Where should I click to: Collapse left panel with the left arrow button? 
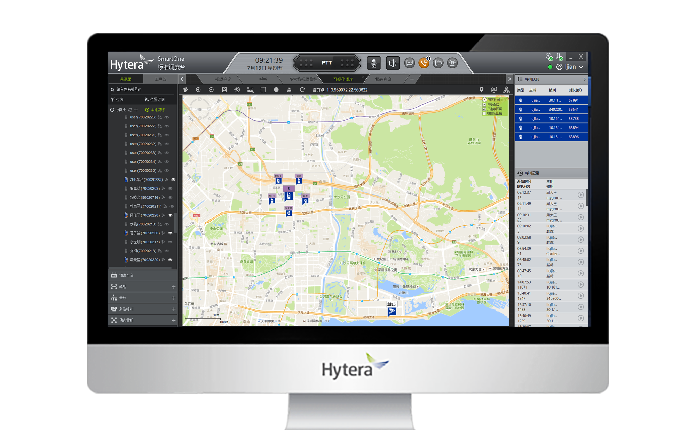tap(182, 79)
